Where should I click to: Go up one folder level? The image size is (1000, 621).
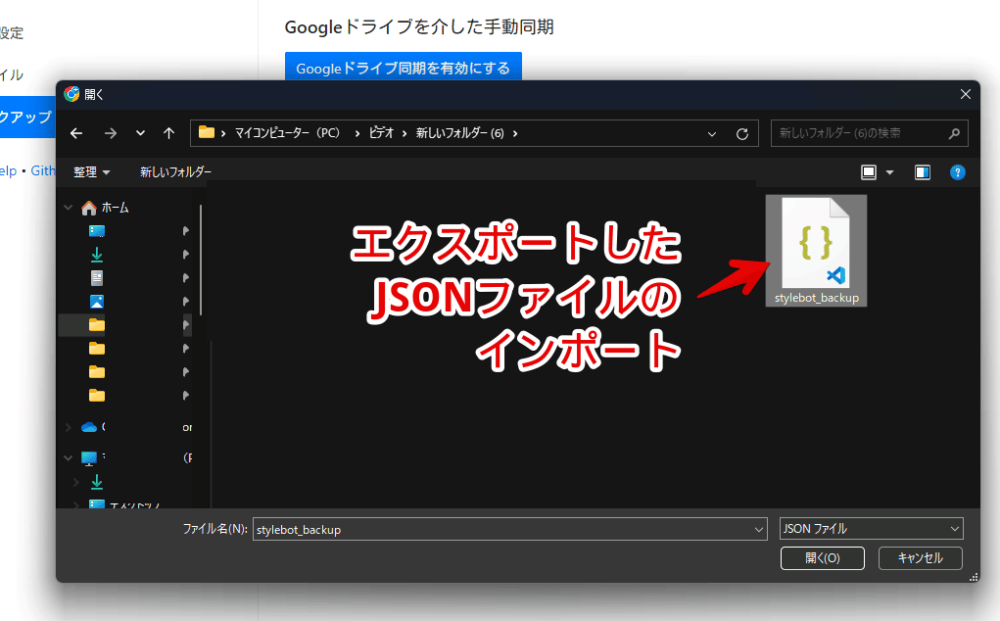(x=168, y=132)
